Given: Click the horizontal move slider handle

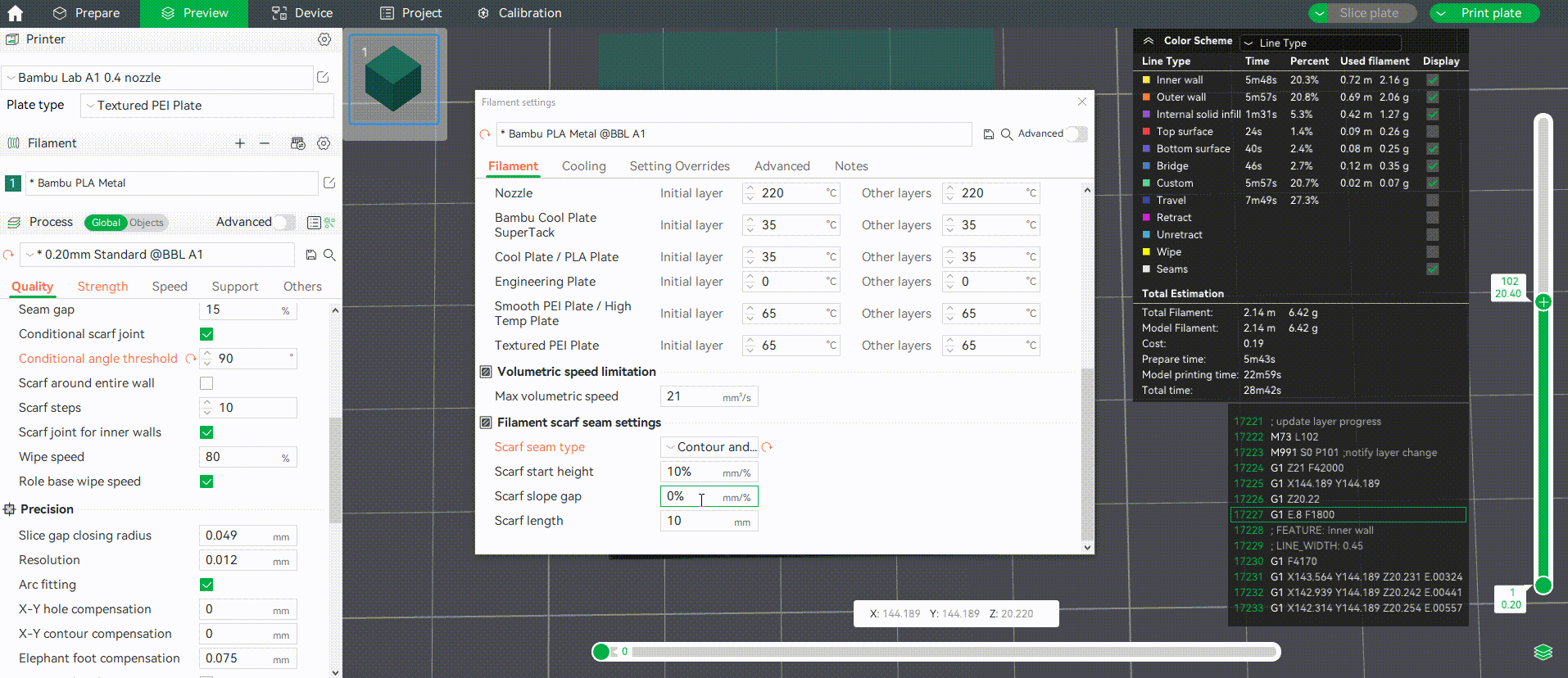Looking at the screenshot, I should [601, 652].
